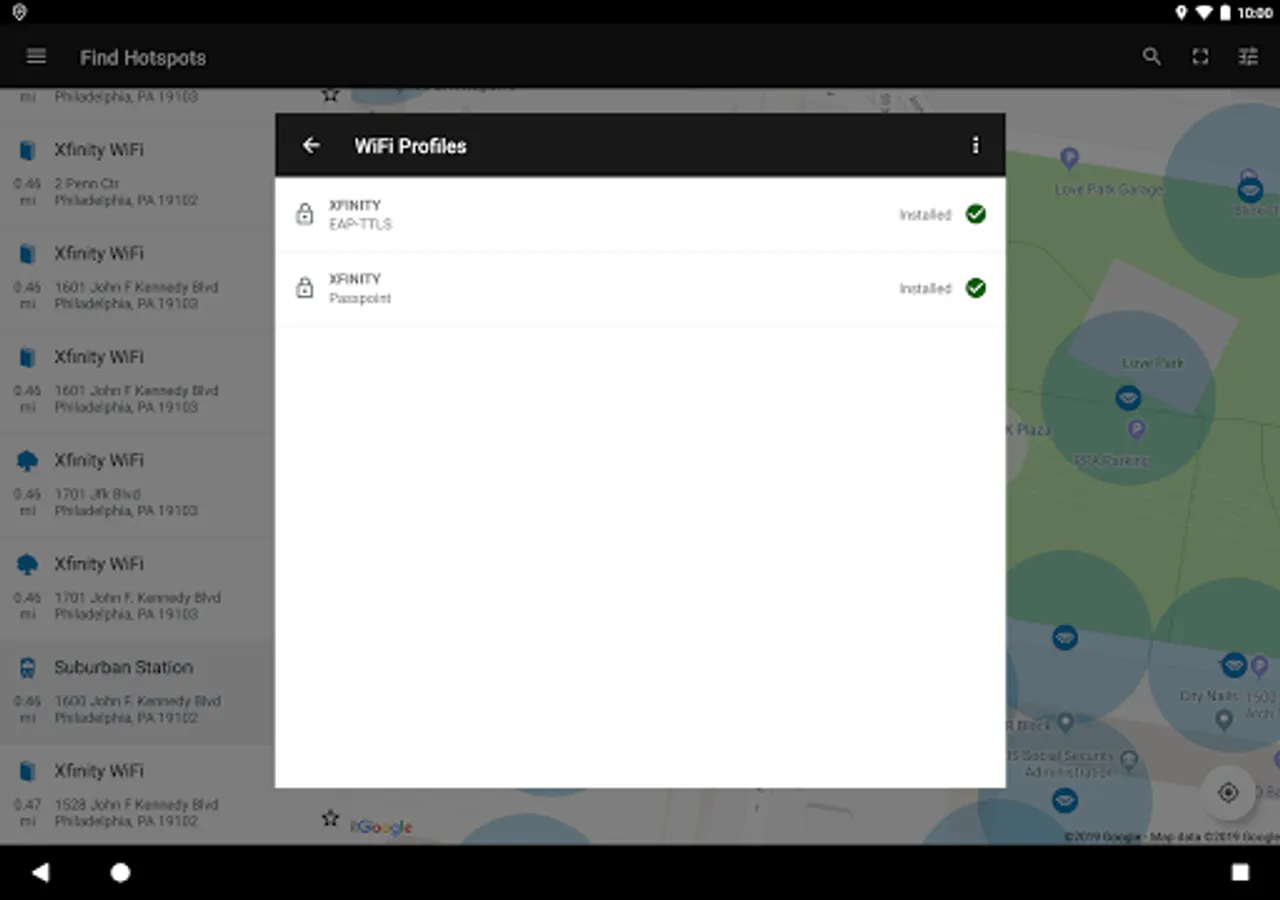1280x900 pixels.
Task: Search hotspots with the magnifier icon
Action: coord(1152,57)
